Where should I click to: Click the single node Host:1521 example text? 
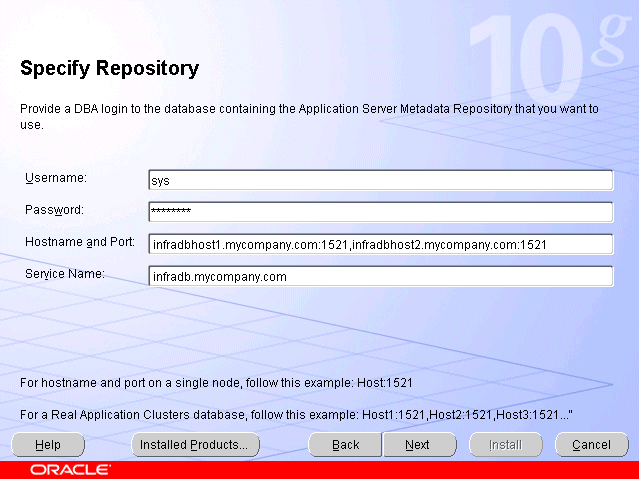[216, 383]
